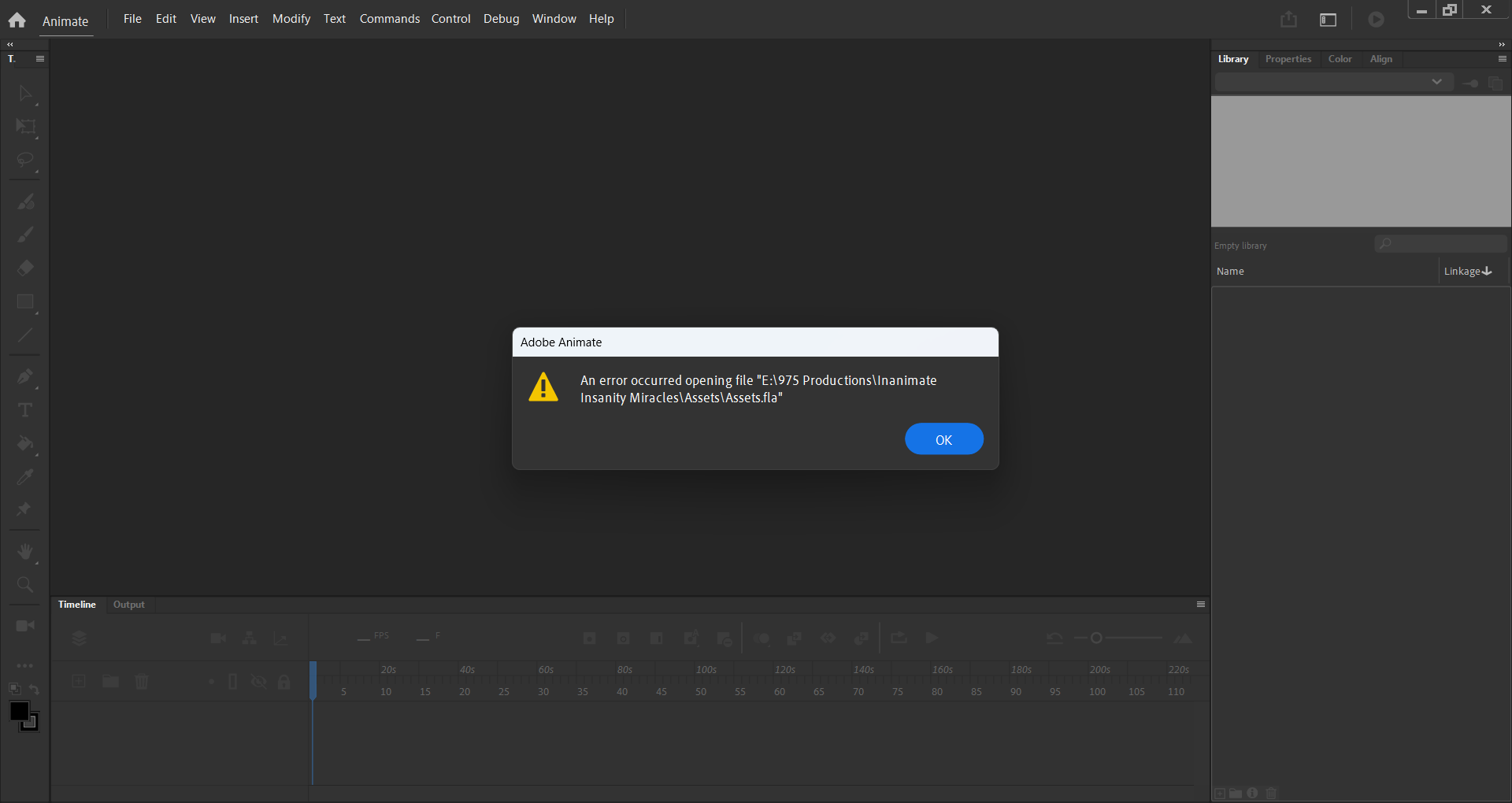Select the Zoom magnifier tool
The height and width of the screenshot is (803, 1512).
point(25,584)
